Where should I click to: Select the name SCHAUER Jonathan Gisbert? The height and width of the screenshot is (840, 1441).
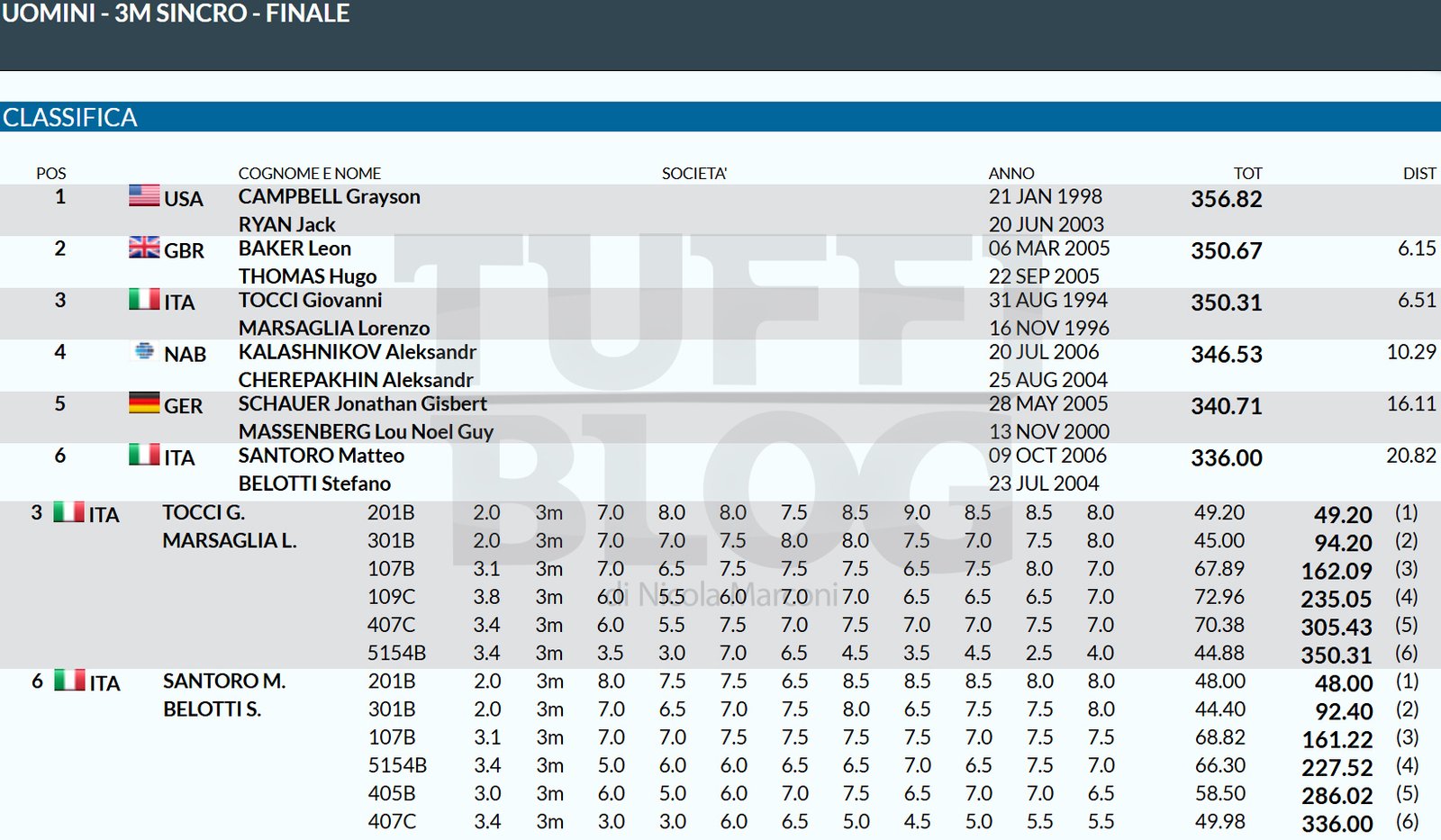tap(362, 403)
